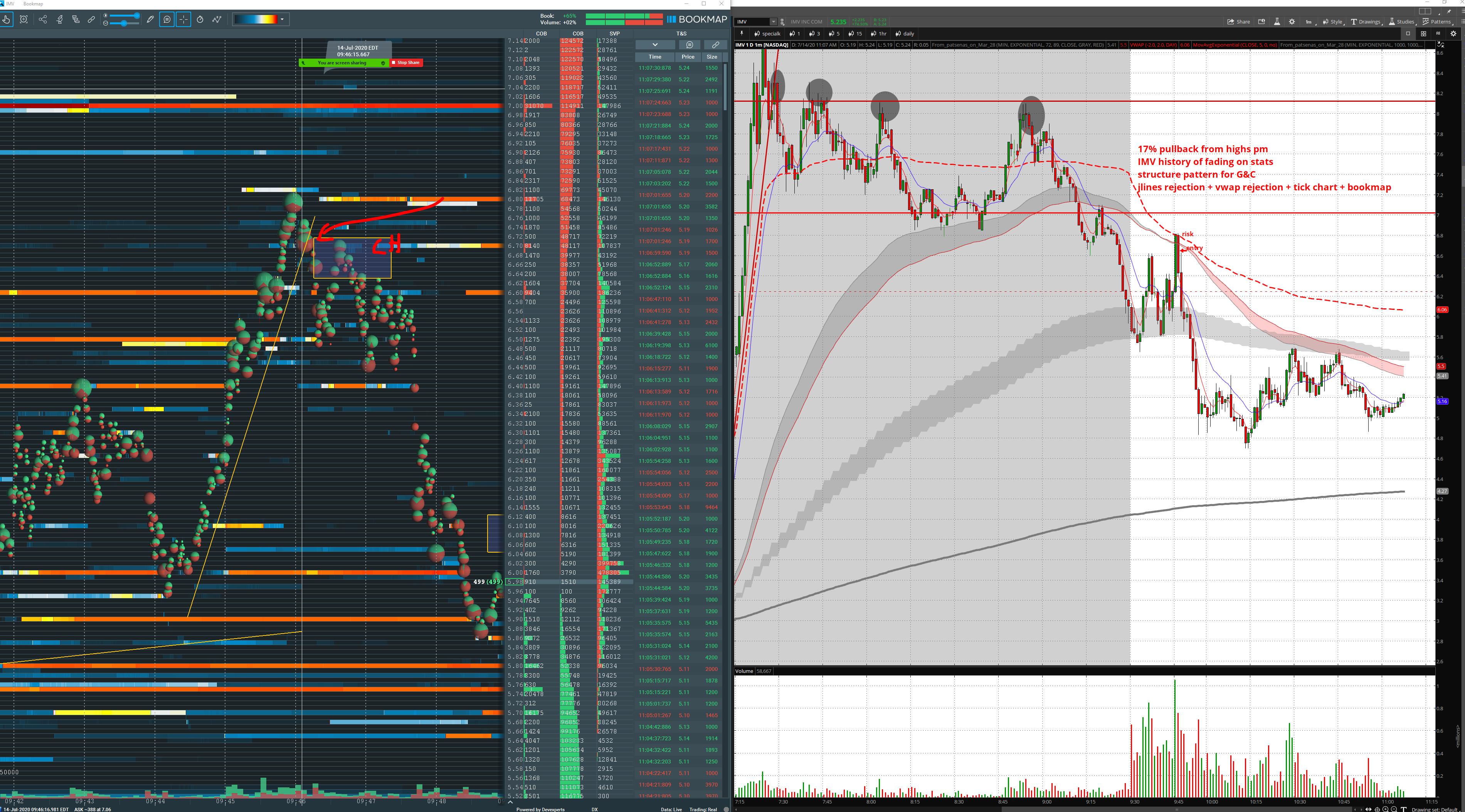Select the zoom-to-region tool in Bookmap toolbar
The width and height of the screenshot is (1465, 812).
point(23,19)
